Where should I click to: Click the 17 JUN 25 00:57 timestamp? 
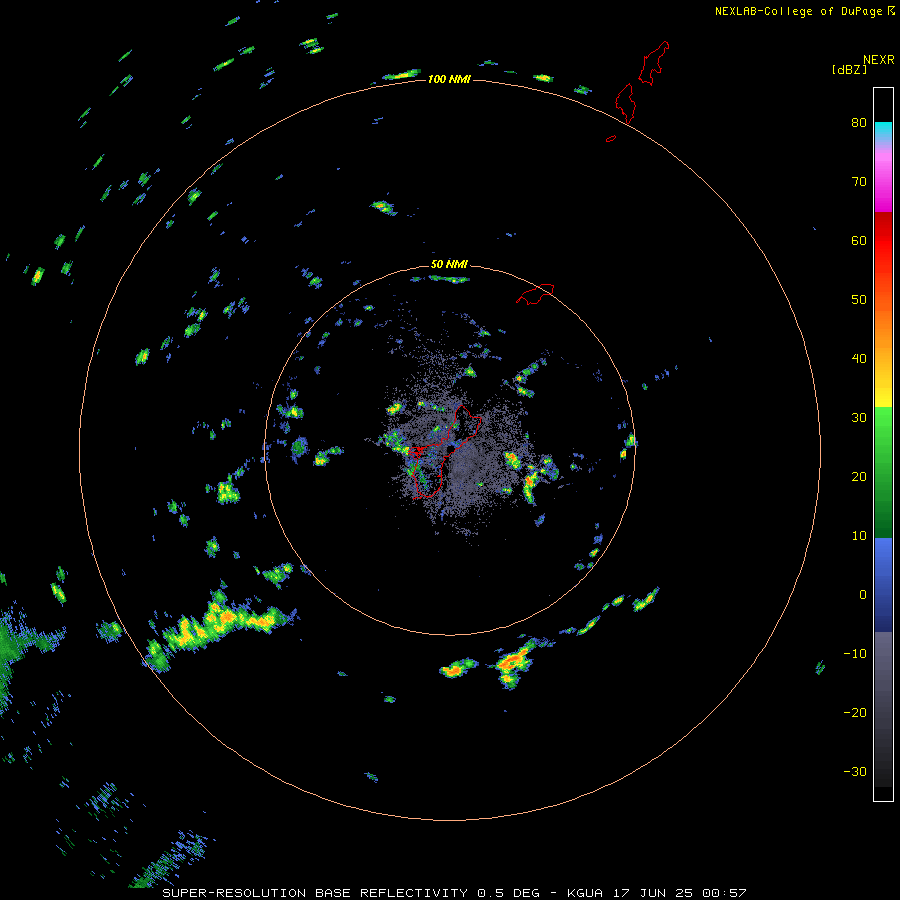[680, 893]
